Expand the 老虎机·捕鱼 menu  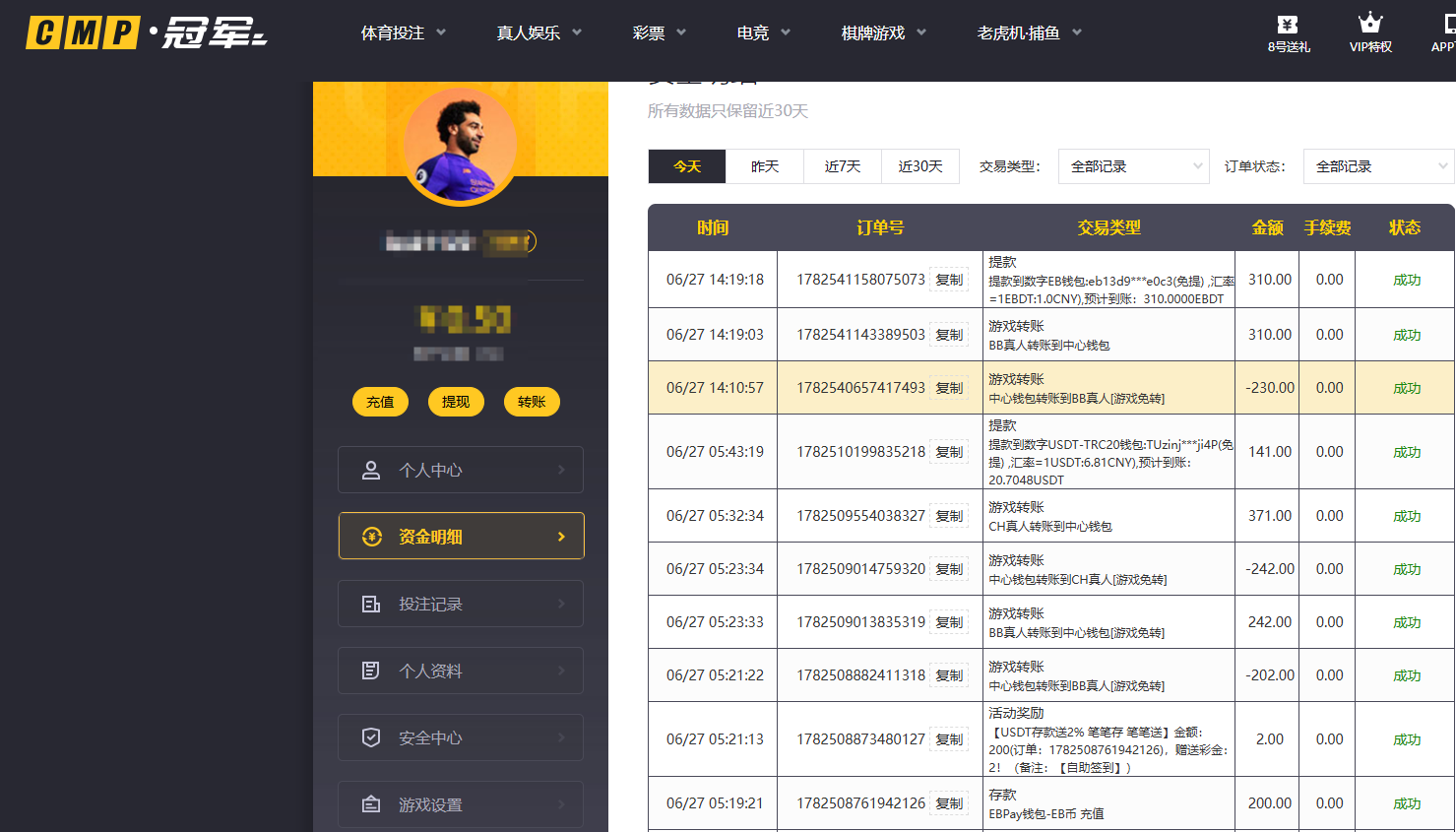click(x=1030, y=33)
